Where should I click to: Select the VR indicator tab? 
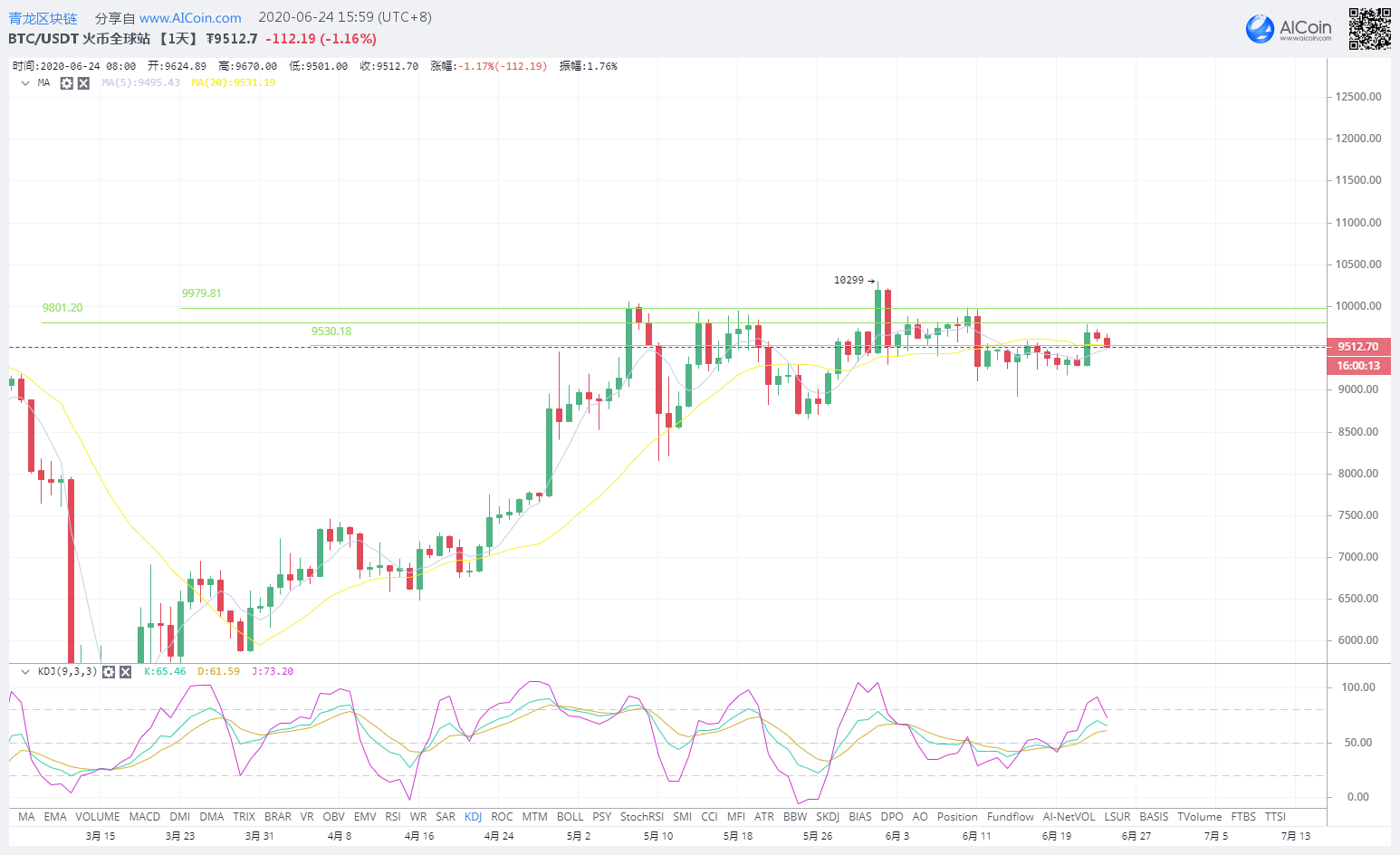[307, 817]
